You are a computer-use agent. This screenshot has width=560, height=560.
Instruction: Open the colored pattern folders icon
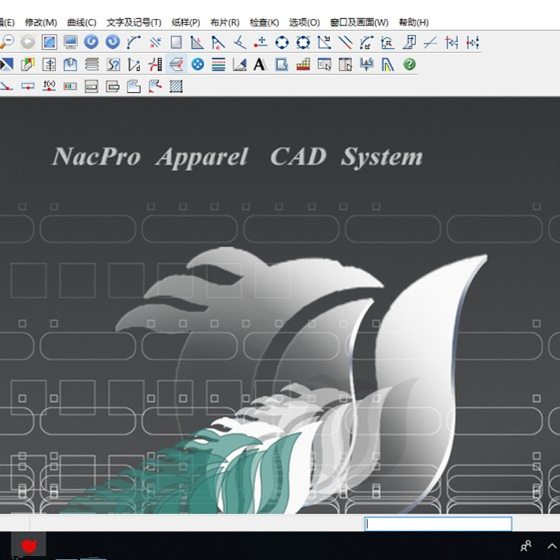point(28,65)
